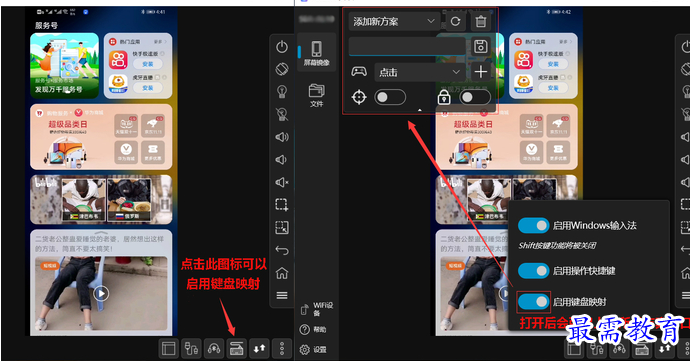Click the light bulb icon in the left toolbar
This screenshot has height=361, width=690.
(x=282, y=92)
